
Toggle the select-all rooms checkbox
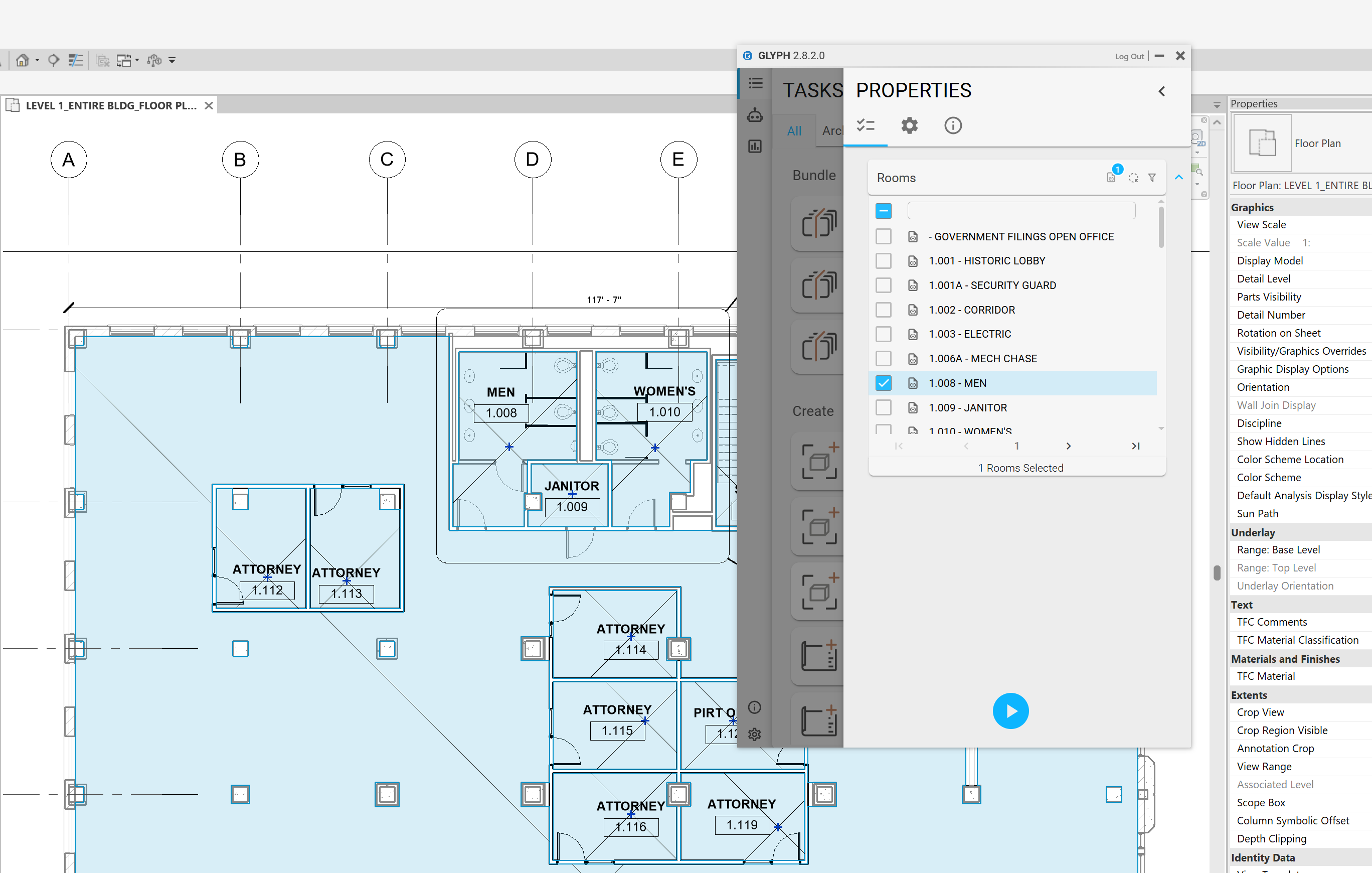tap(883, 211)
